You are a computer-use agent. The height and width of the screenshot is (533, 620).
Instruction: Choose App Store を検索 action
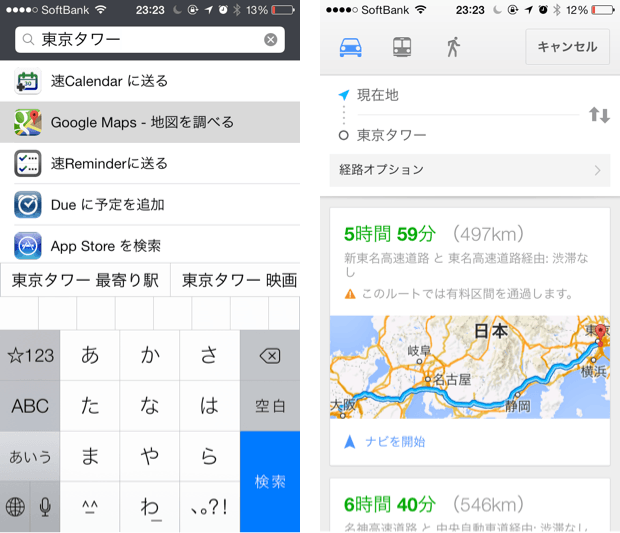click(x=150, y=246)
